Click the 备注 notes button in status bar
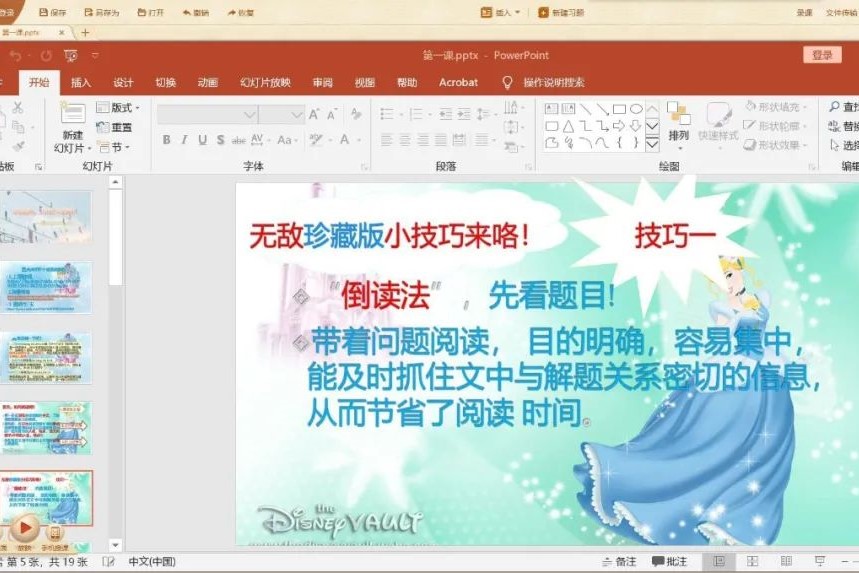This screenshot has width=859, height=573. pos(619,561)
